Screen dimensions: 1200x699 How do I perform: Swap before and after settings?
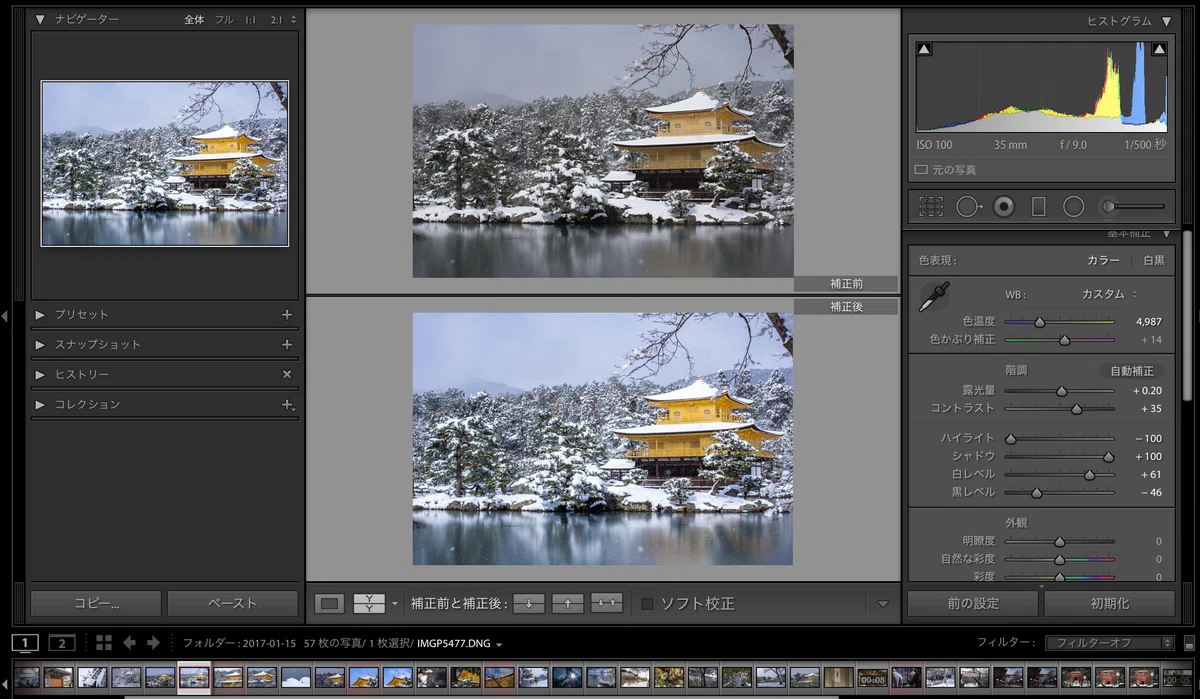[606, 603]
